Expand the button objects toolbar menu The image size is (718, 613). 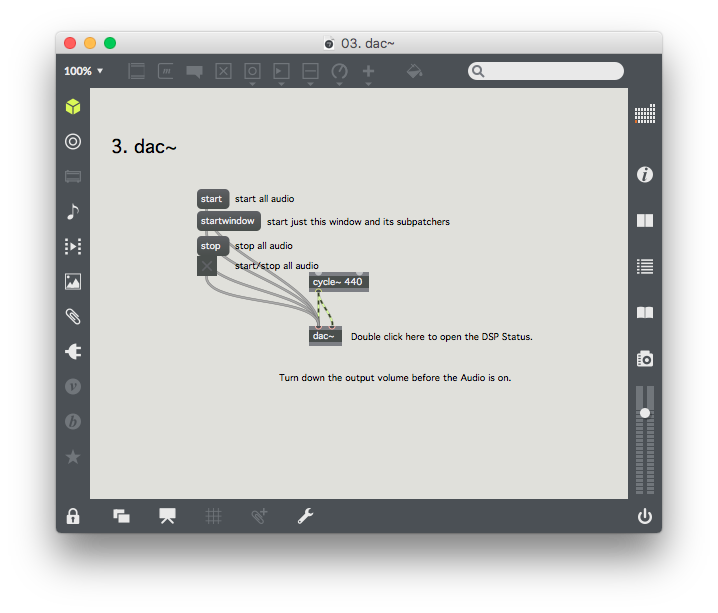(252, 84)
